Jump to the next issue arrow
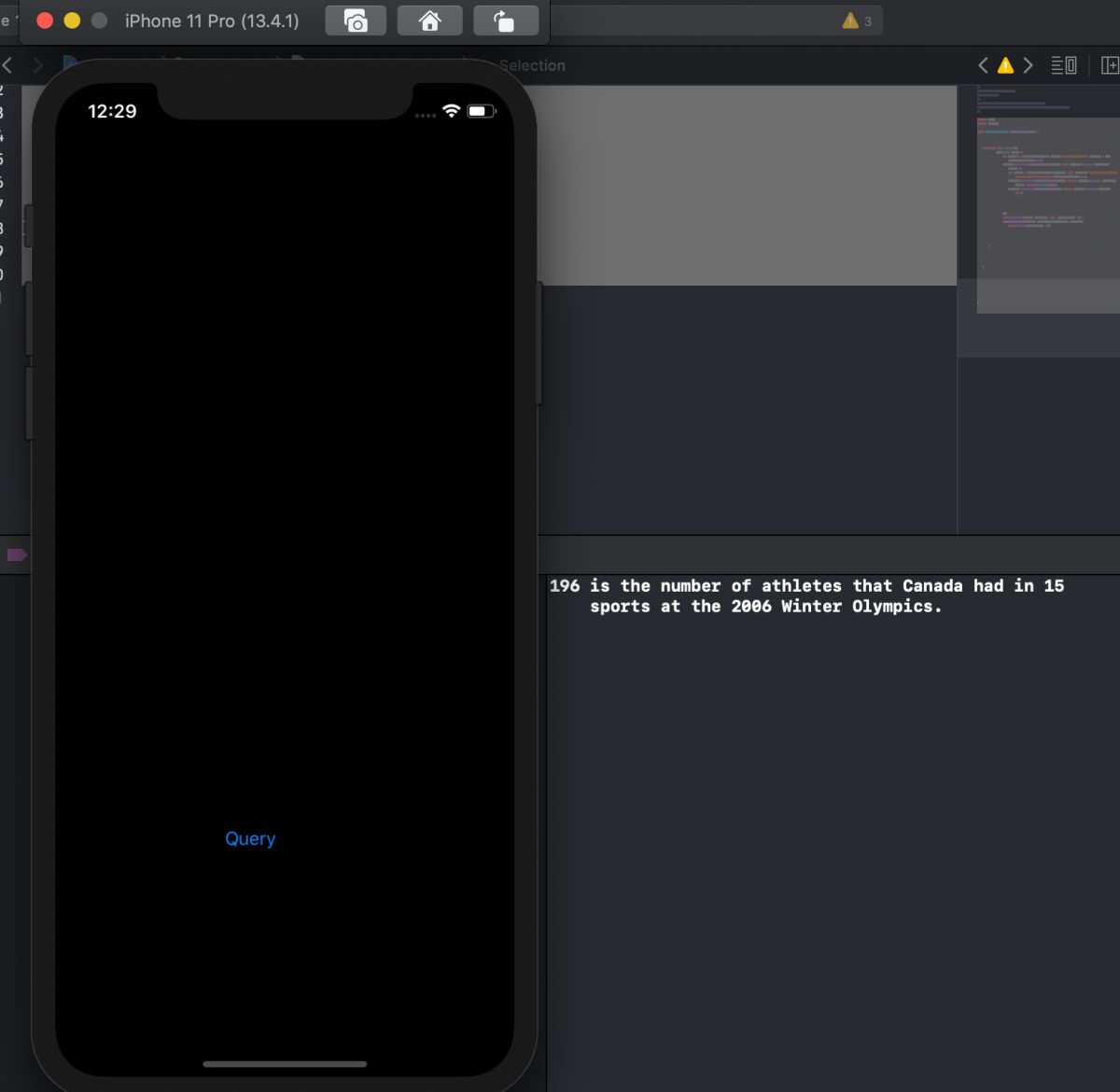This screenshot has height=1092, width=1120. click(1028, 65)
